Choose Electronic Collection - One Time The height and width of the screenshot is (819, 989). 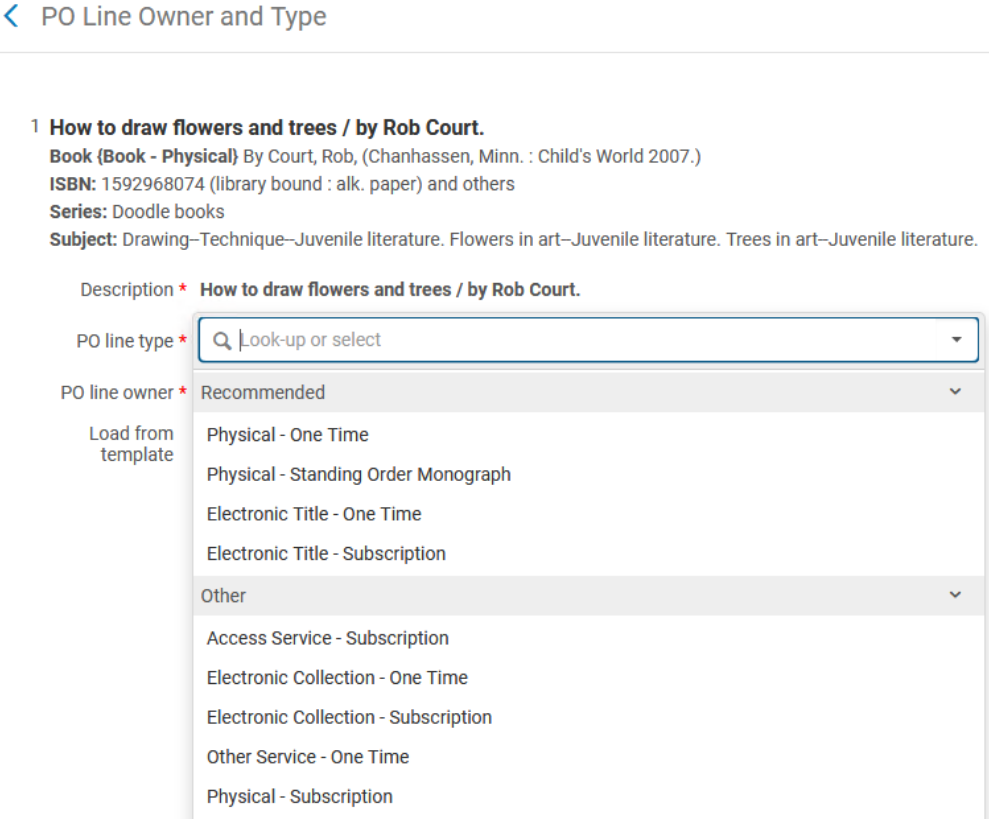pos(337,678)
